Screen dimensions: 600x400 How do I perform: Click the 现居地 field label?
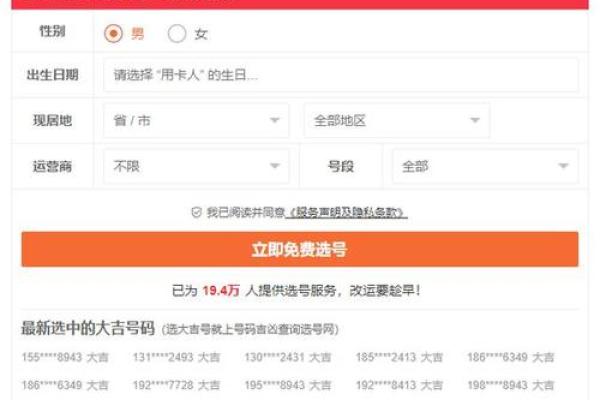pyautogui.click(x=52, y=121)
